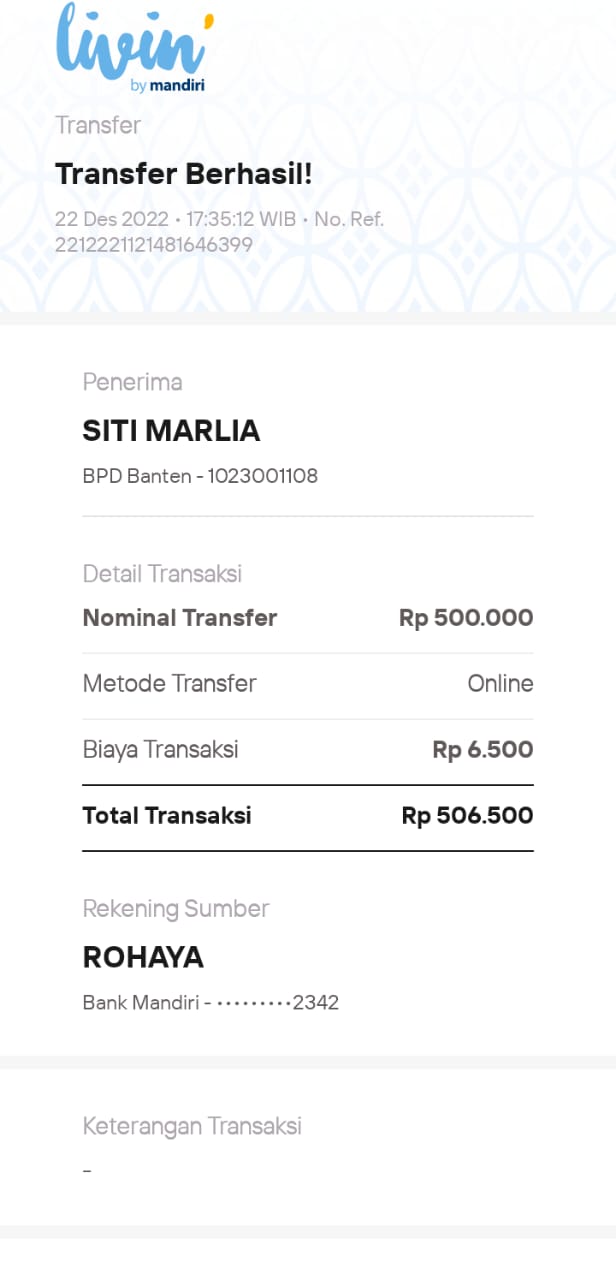The width and height of the screenshot is (616, 1280).
Task: Click the "Rekening Sumber" section label
Action: (x=176, y=909)
